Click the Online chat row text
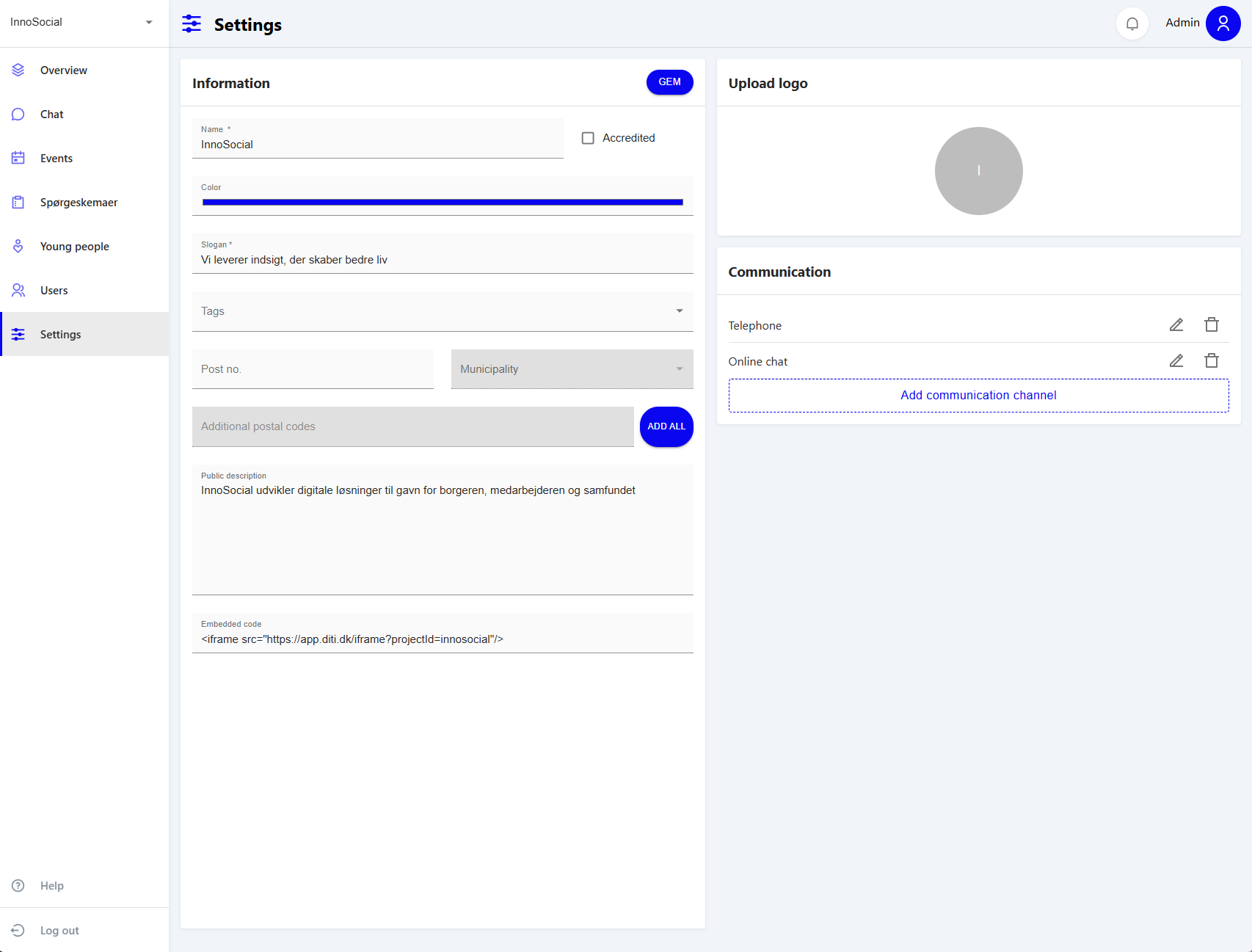The image size is (1252, 952). 757,361
